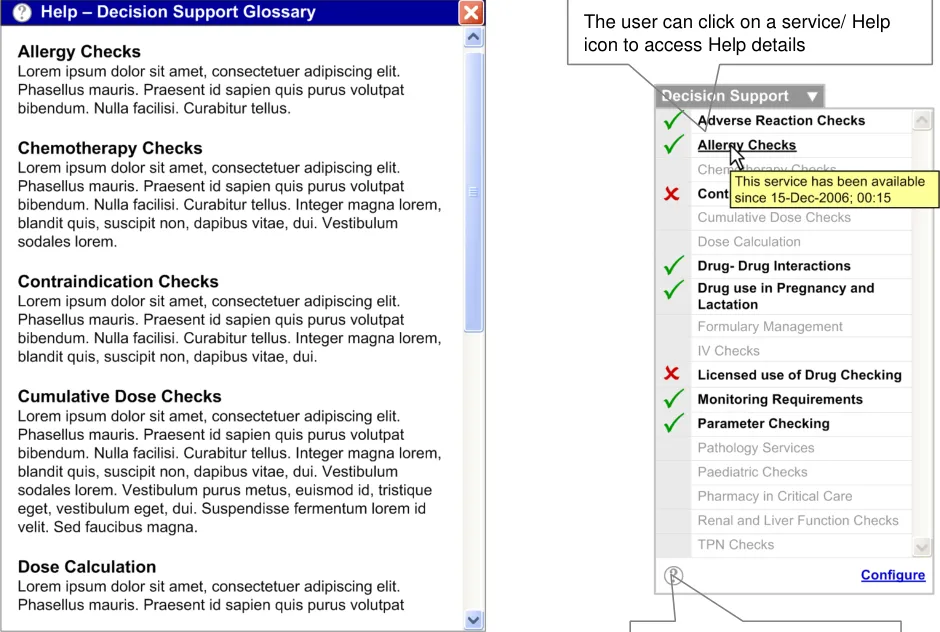Click the help question mark icon in title bar
940x632 pixels.
[x=23, y=13]
